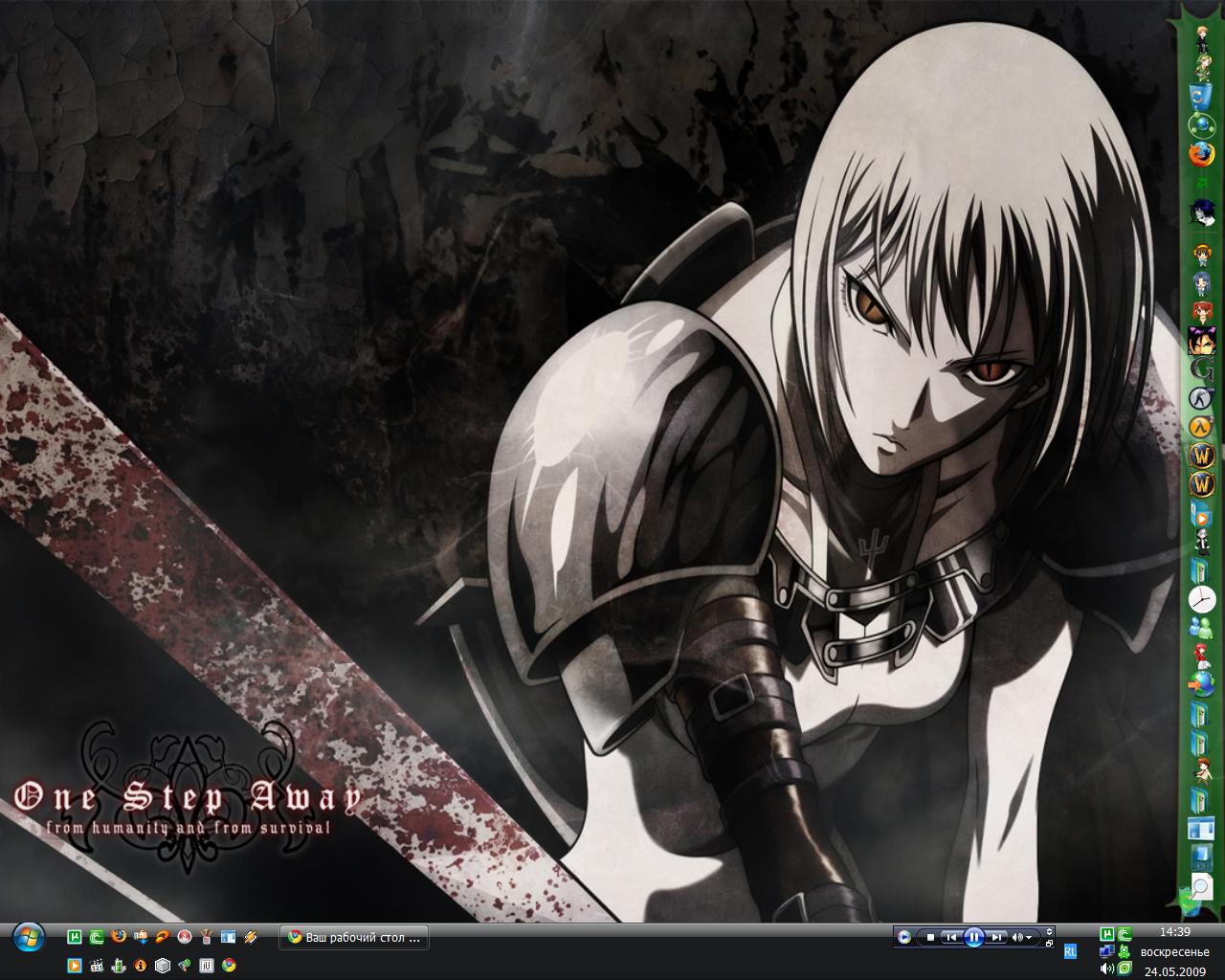
Task: Launch upper World of Warcraft dock icon
Action: click(1202, 457)
